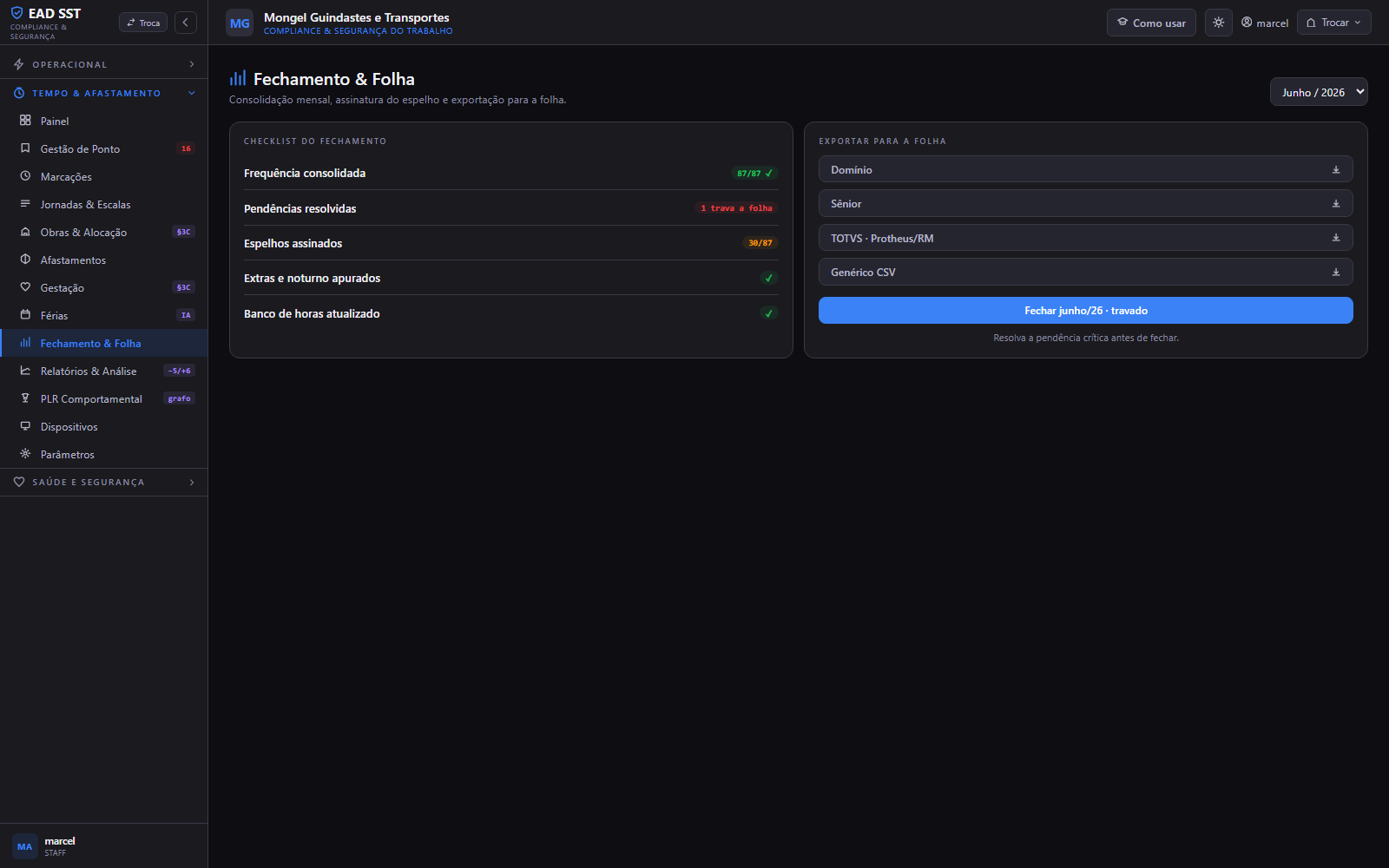Open Dispositivos in sidebar
Image resolution: width=1389 pixels, height=868 pixels.
tap(104, 426)
